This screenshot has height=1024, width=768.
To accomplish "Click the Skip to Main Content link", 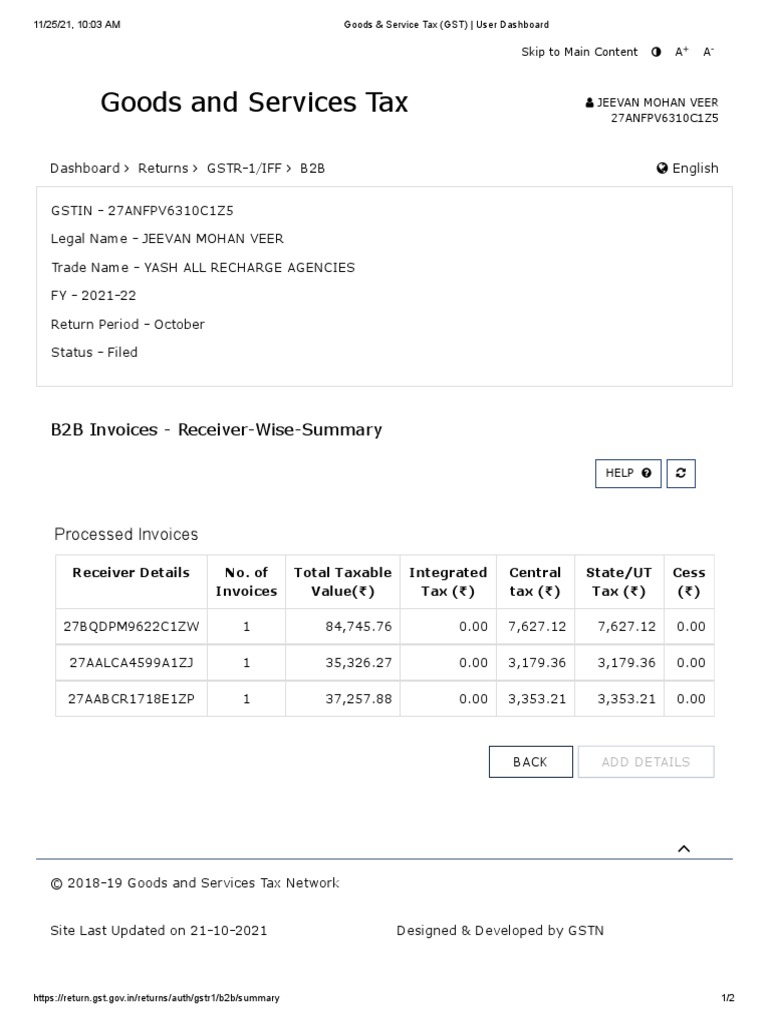I will (x=579, y=52).
